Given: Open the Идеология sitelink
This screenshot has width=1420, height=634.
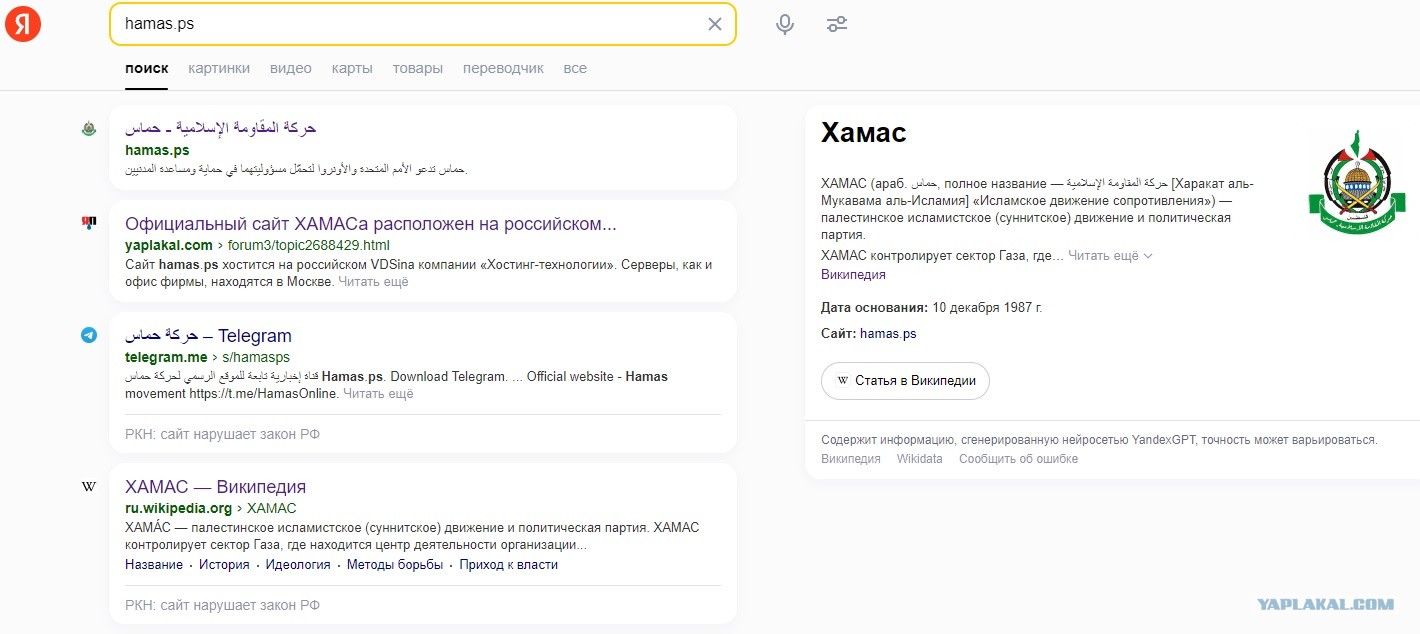Looking at the screenshot, I should click(x=298, y=565).
